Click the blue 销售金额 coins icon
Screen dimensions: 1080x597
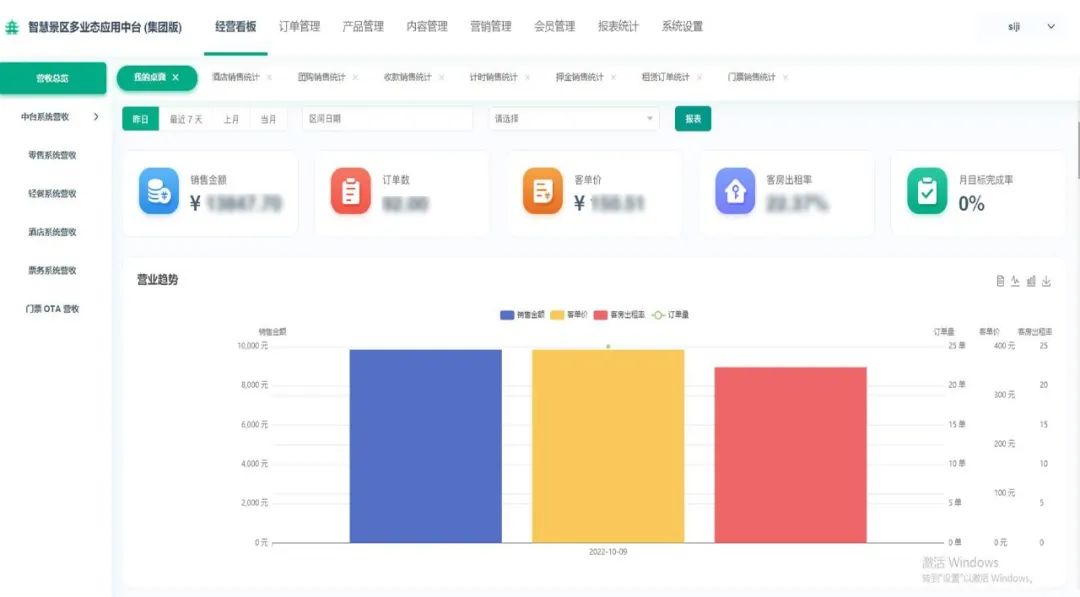click(x=158, y=191)
